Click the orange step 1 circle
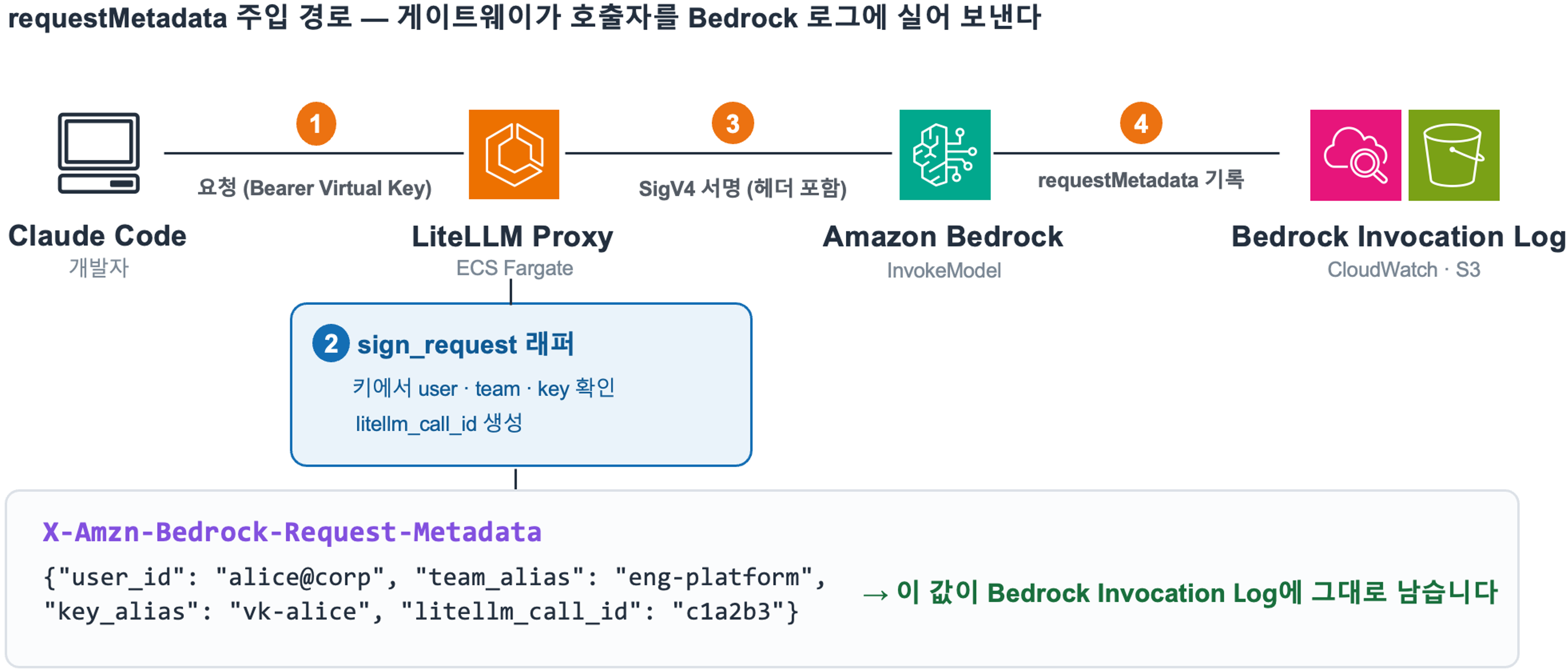Image resolution: width=1568 pixels, height=672 pixels. pos(316,124)
